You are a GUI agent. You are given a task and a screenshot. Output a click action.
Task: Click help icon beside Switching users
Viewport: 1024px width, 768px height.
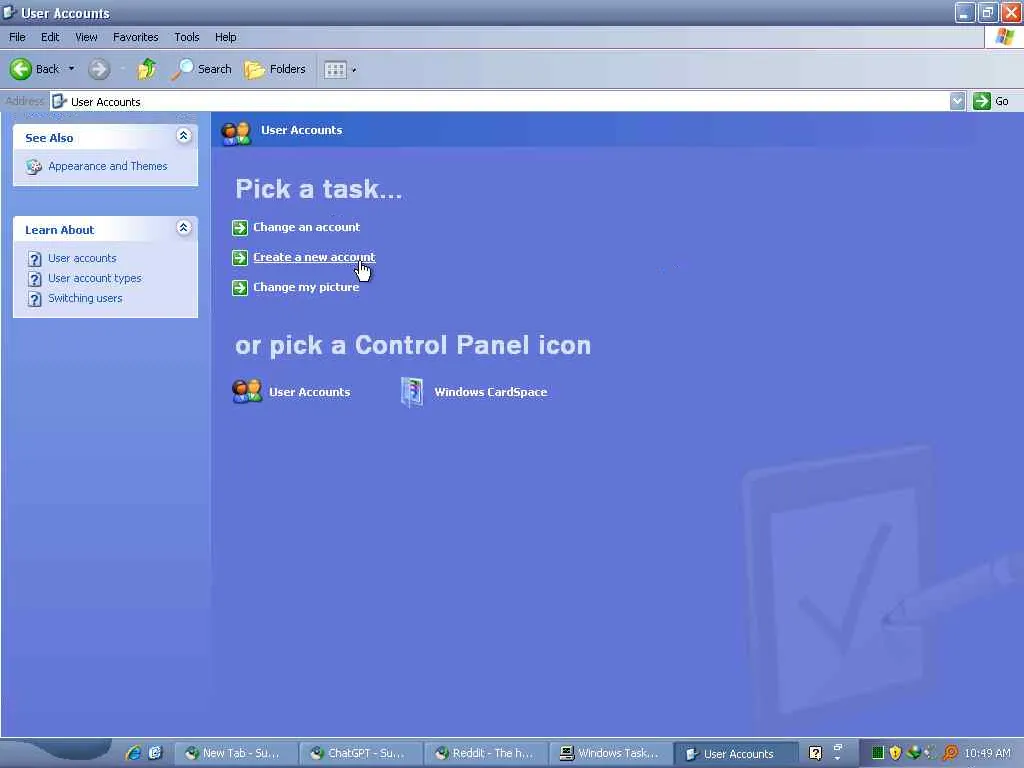(35, 299)
